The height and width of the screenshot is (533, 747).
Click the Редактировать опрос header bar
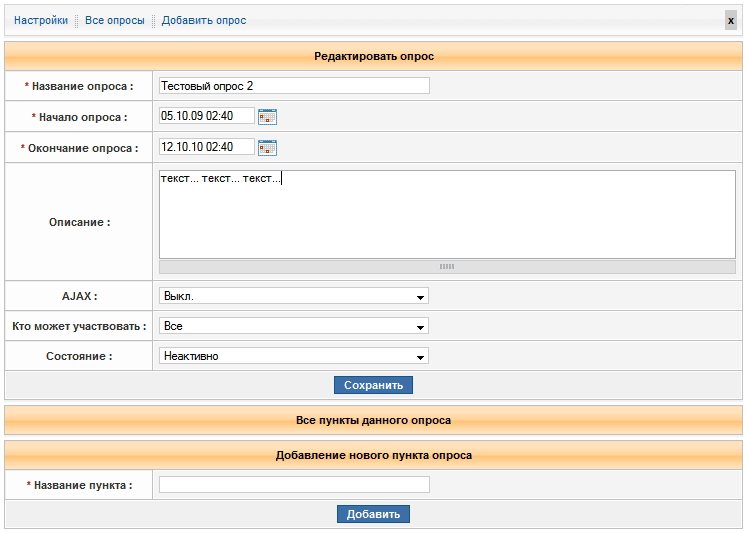pos(373,56)
